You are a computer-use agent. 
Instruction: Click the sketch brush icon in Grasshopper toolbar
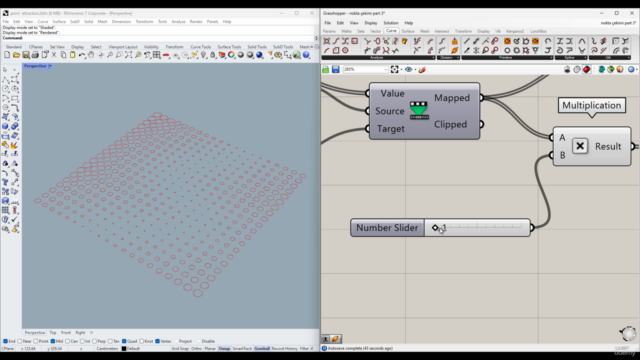pos(422,70)
